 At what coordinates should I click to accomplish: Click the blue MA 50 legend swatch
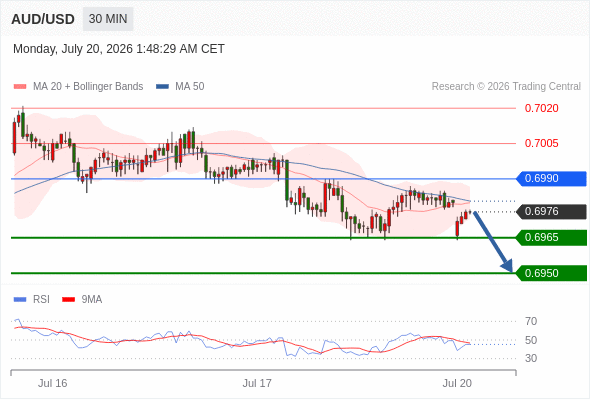[x=162, y=87]
